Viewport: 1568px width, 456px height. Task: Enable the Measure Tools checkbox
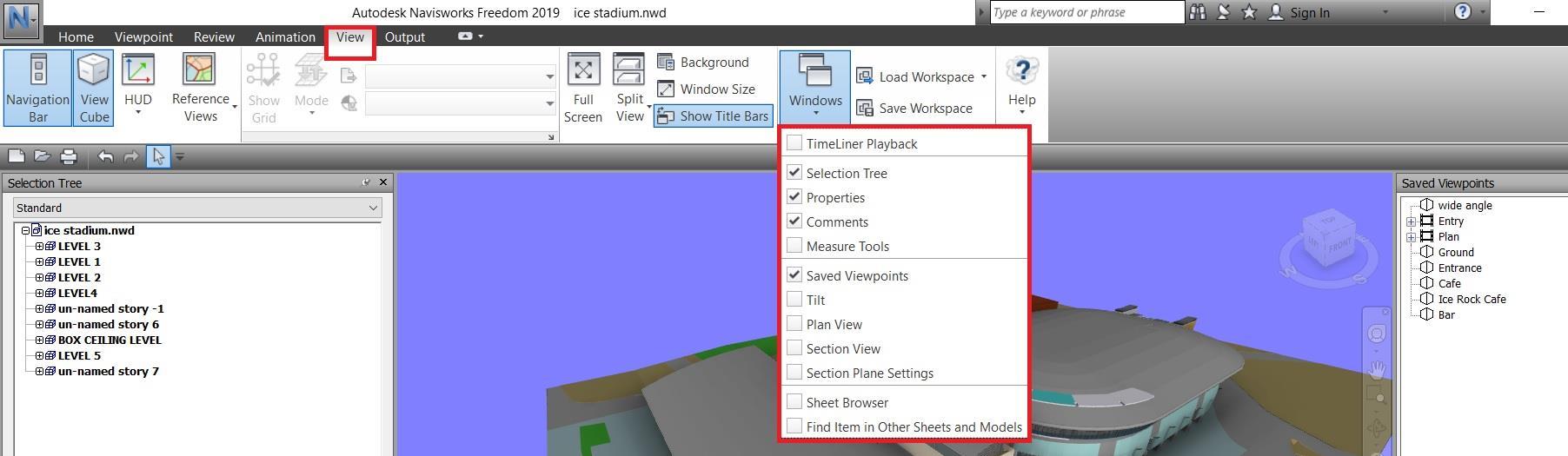(794, 246)
